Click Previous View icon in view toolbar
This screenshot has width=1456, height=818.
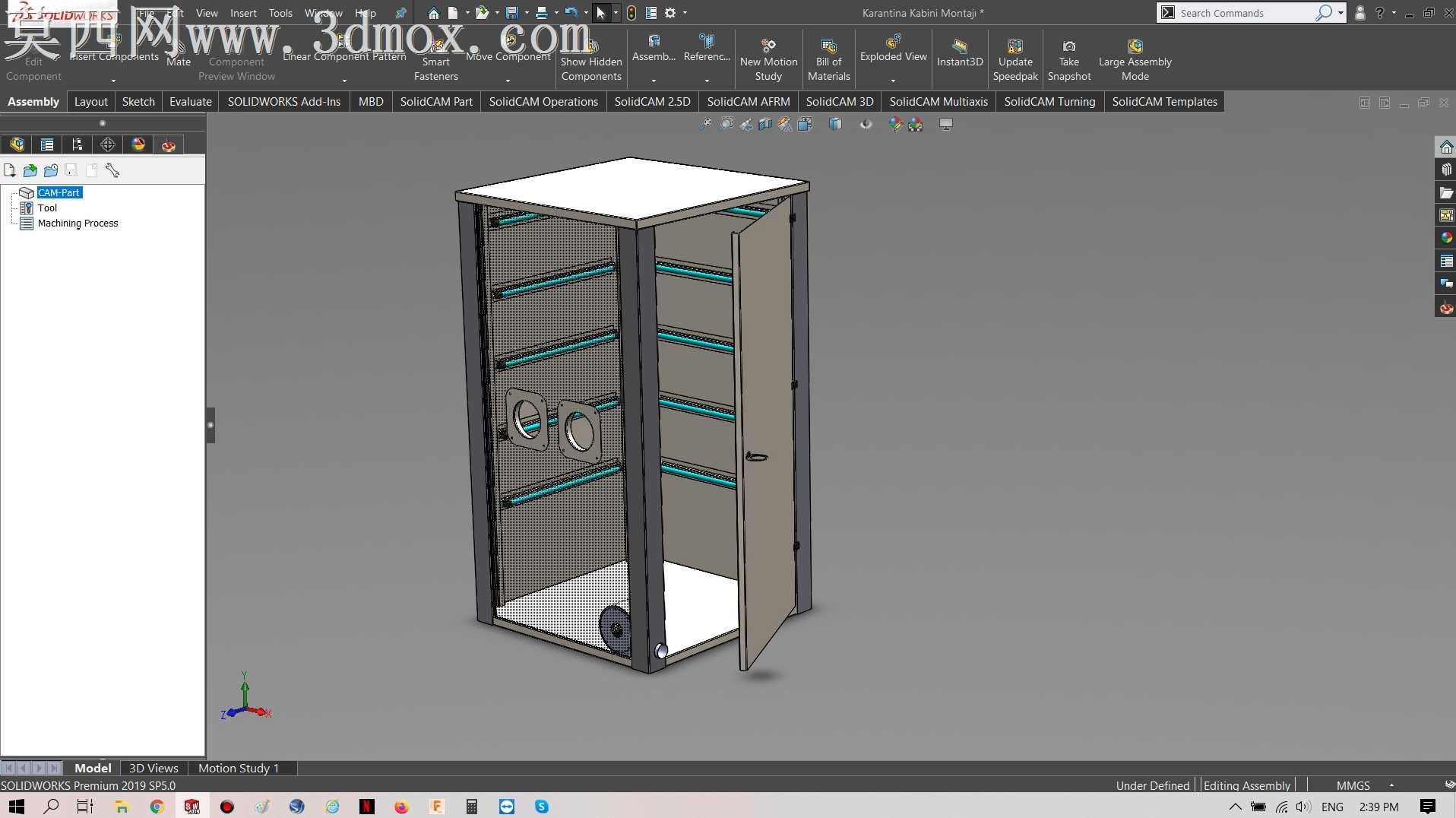[x=746, y=124]
